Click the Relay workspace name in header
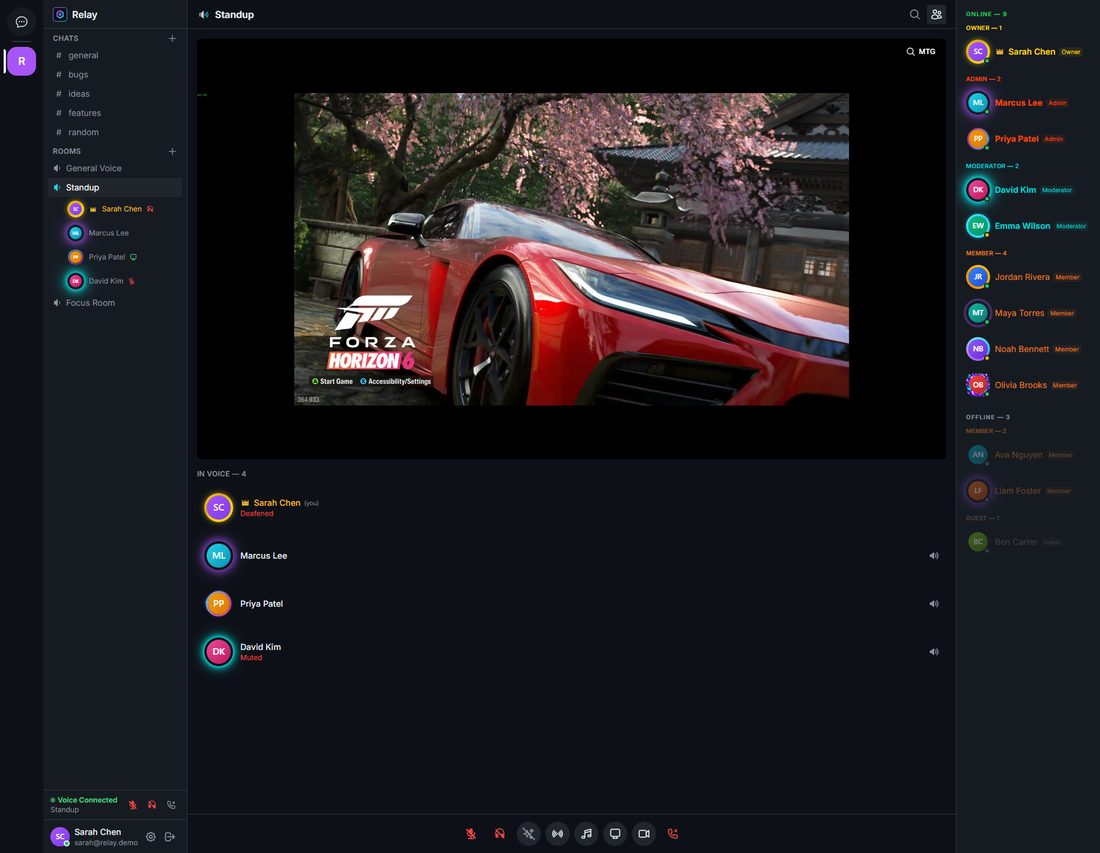Screen dimensions: 1100x853 pos(84,14)
